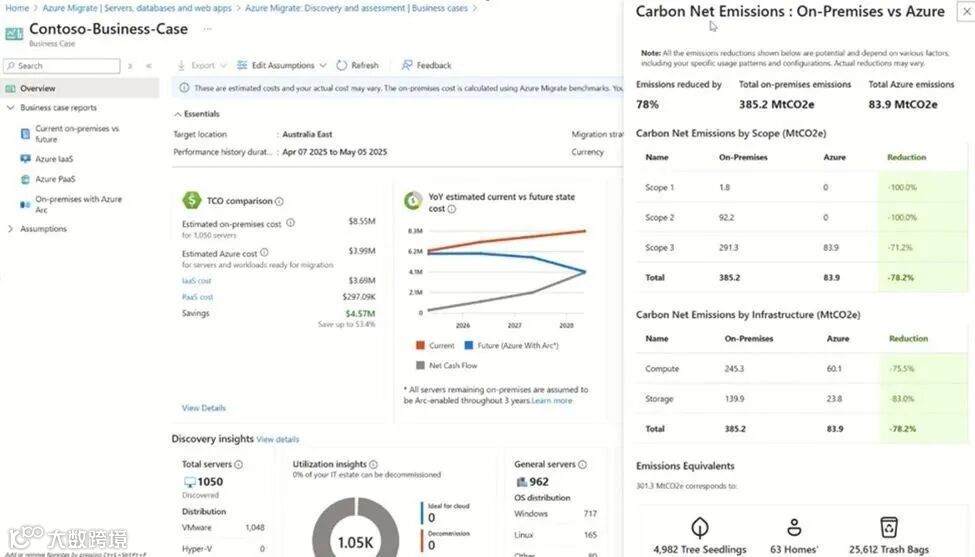The image size is (975, 557).
Task: Collapse the Essentials section
Action: point(178,114)
